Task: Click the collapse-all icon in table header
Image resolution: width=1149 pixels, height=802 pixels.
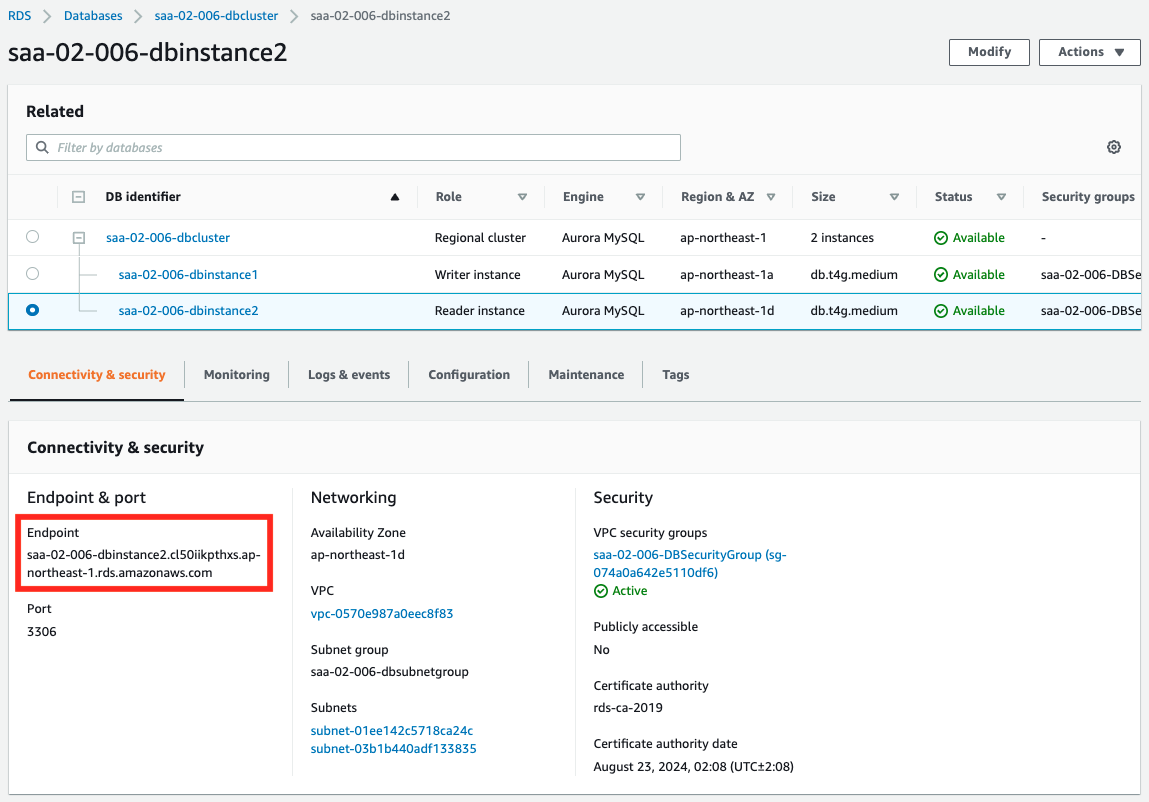Action: [x=79, y=197]
